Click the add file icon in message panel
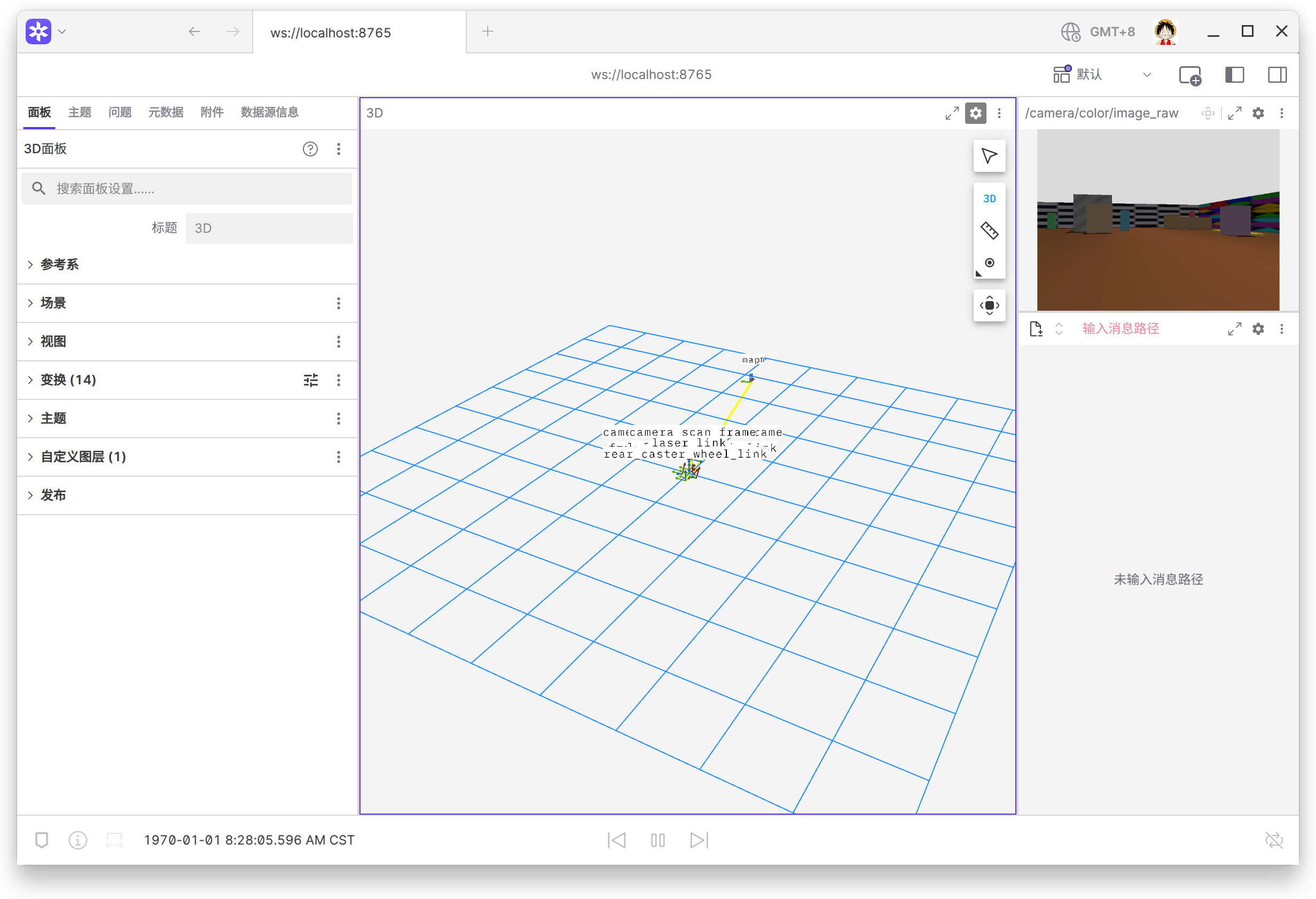The height and width of the screenshot is (899, 1316). click(1036, 329)
